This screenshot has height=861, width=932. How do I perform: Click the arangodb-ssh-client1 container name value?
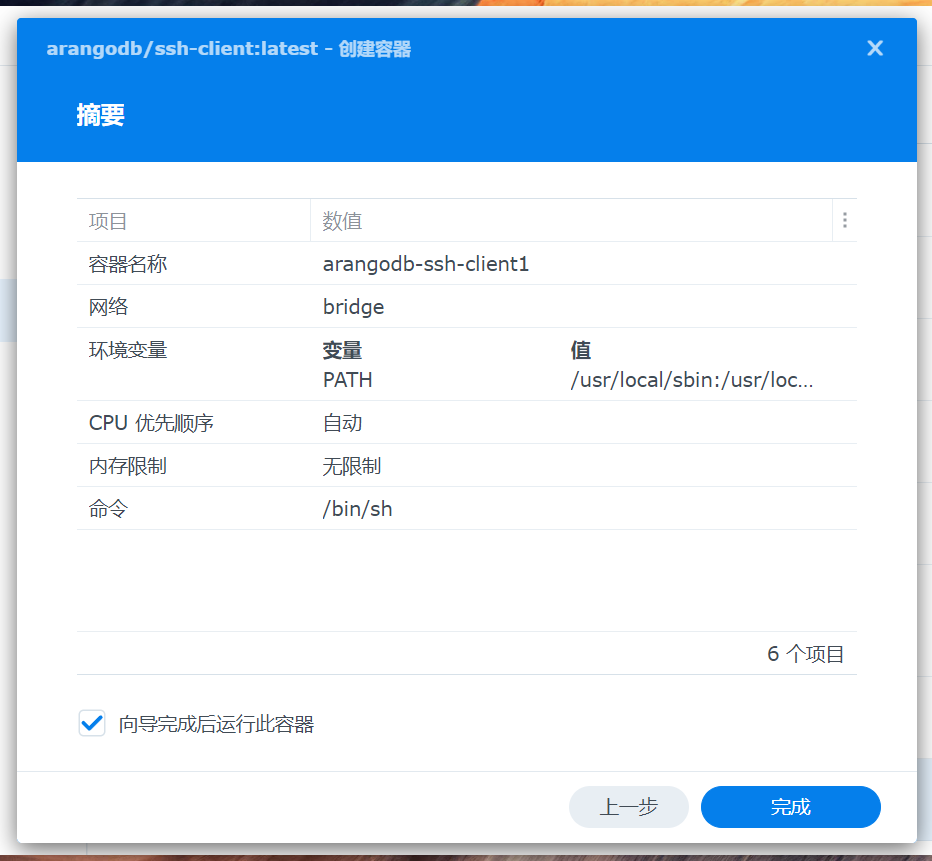click(425, 264)
